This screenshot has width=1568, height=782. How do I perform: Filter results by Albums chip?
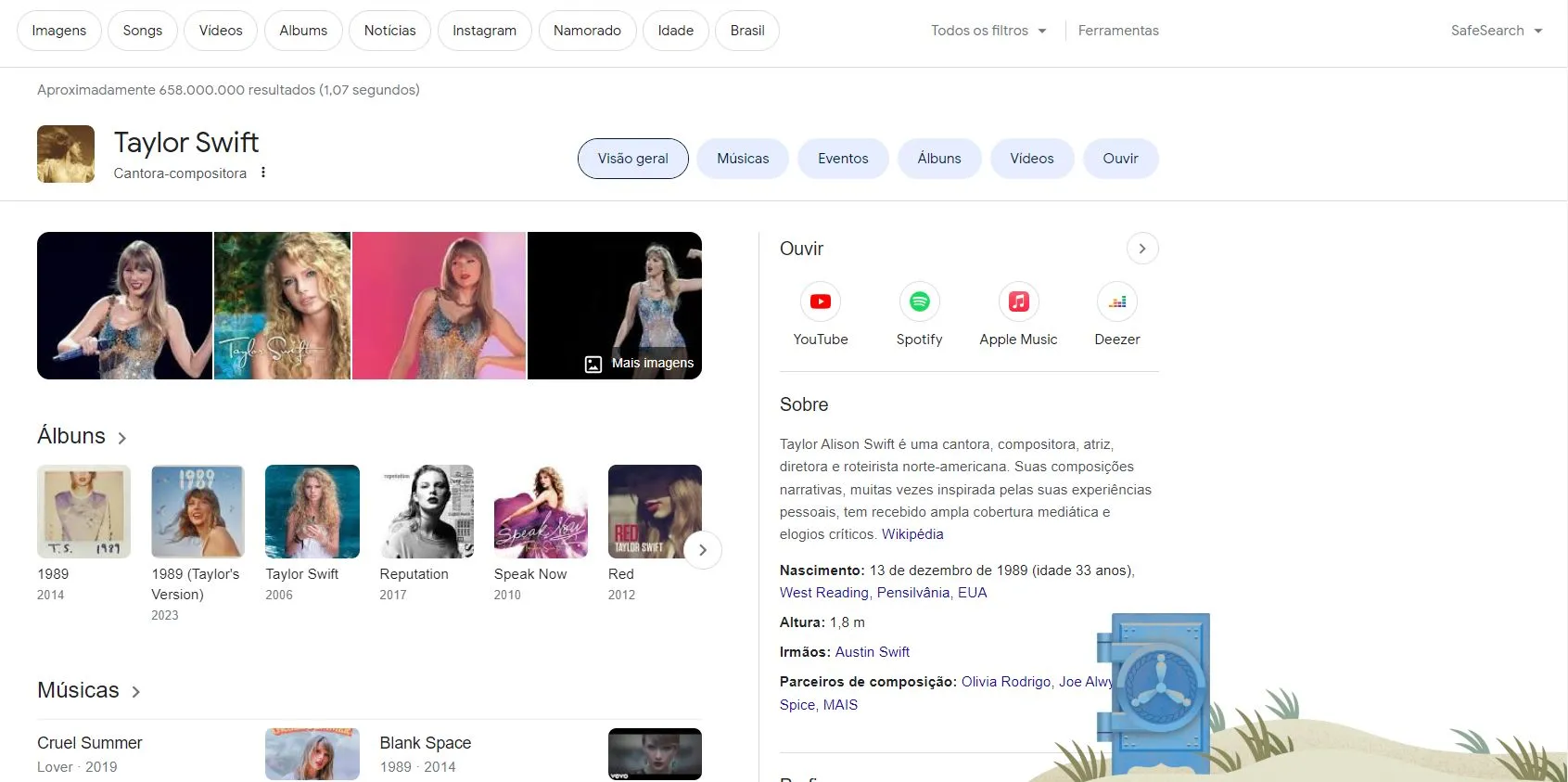point(303,31)
